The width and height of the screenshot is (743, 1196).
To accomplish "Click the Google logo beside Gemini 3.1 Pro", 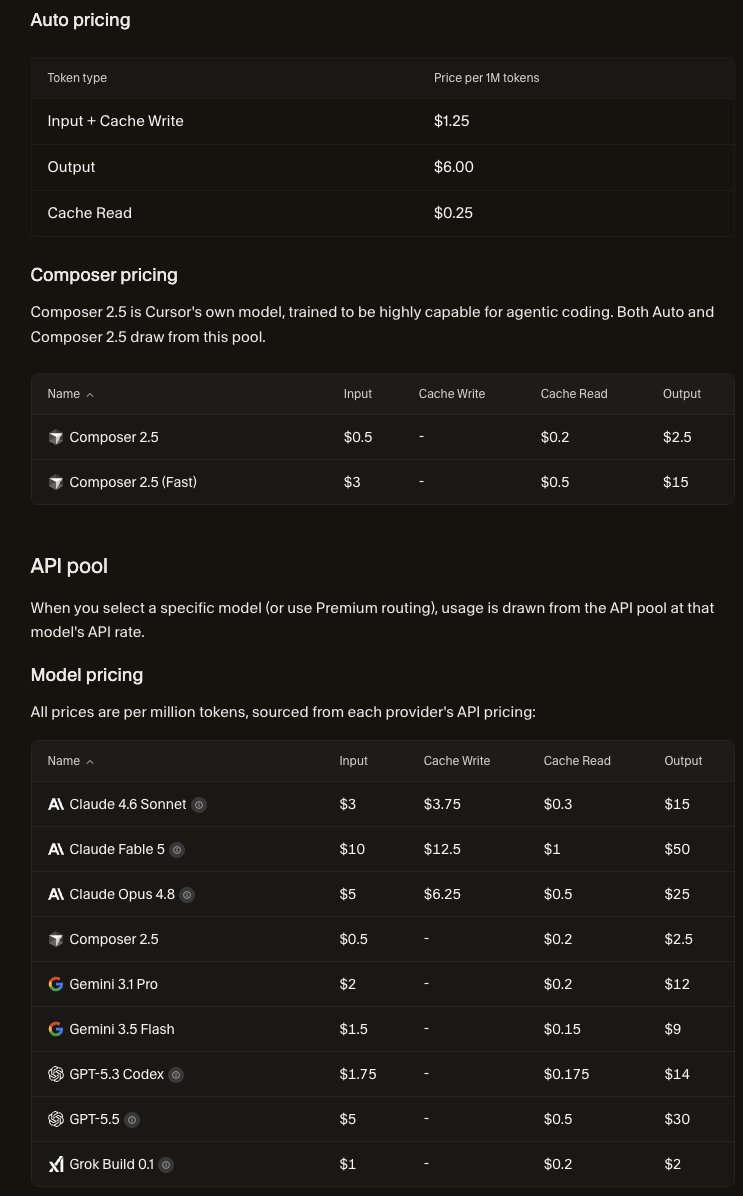I will coord(56,984).
